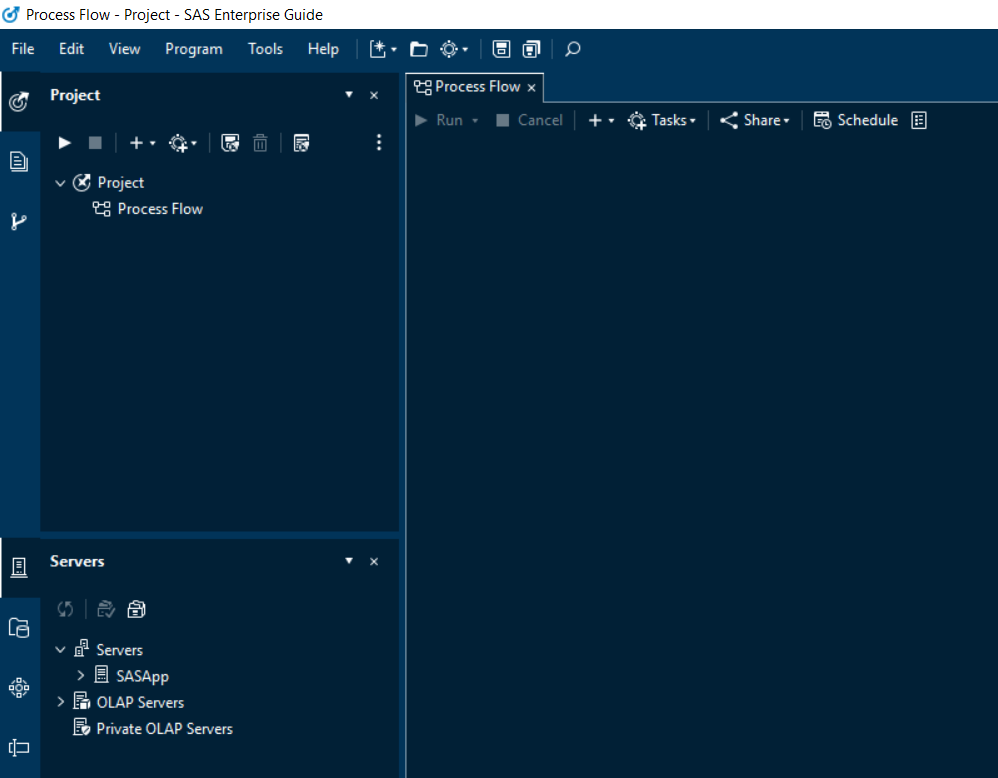Click the Delete trash icon in Project panel
Viewport: 998px width, 778px height.
click(260, 142)
